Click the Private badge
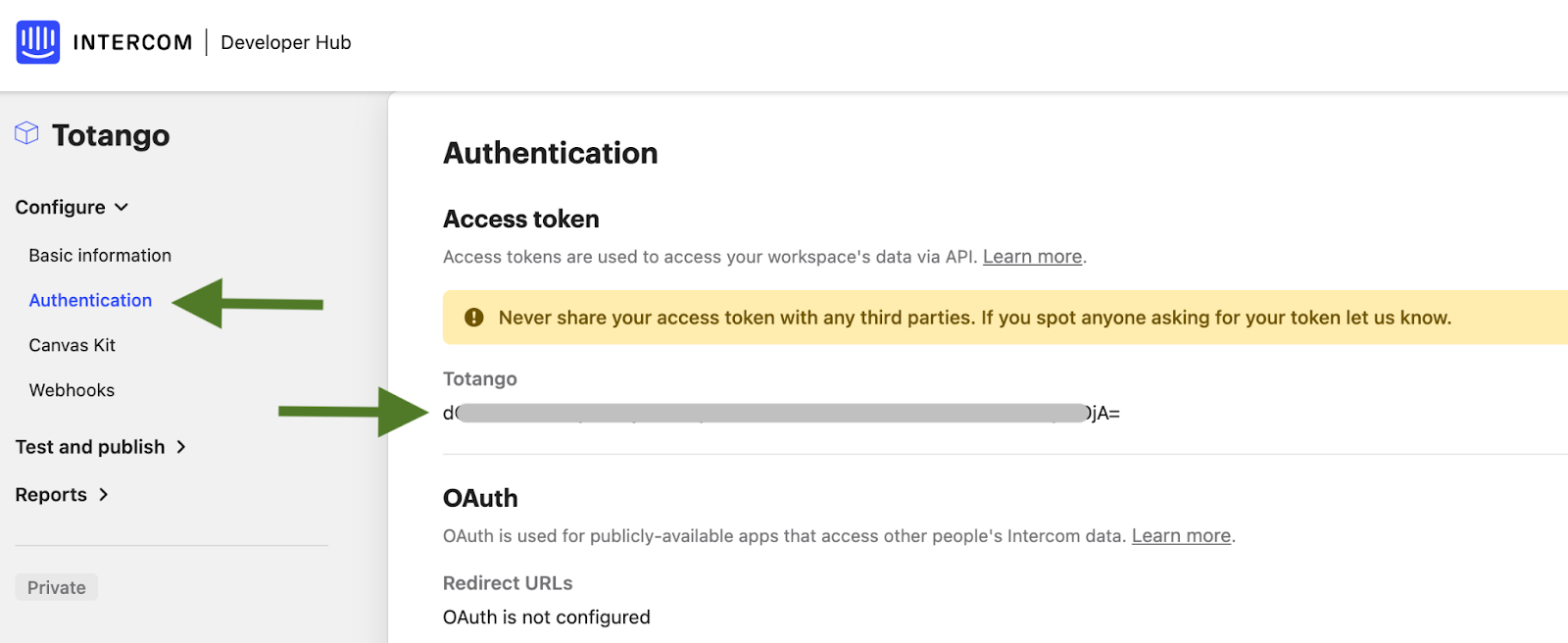Viewport: 1568px width, 643px height. 57,587
